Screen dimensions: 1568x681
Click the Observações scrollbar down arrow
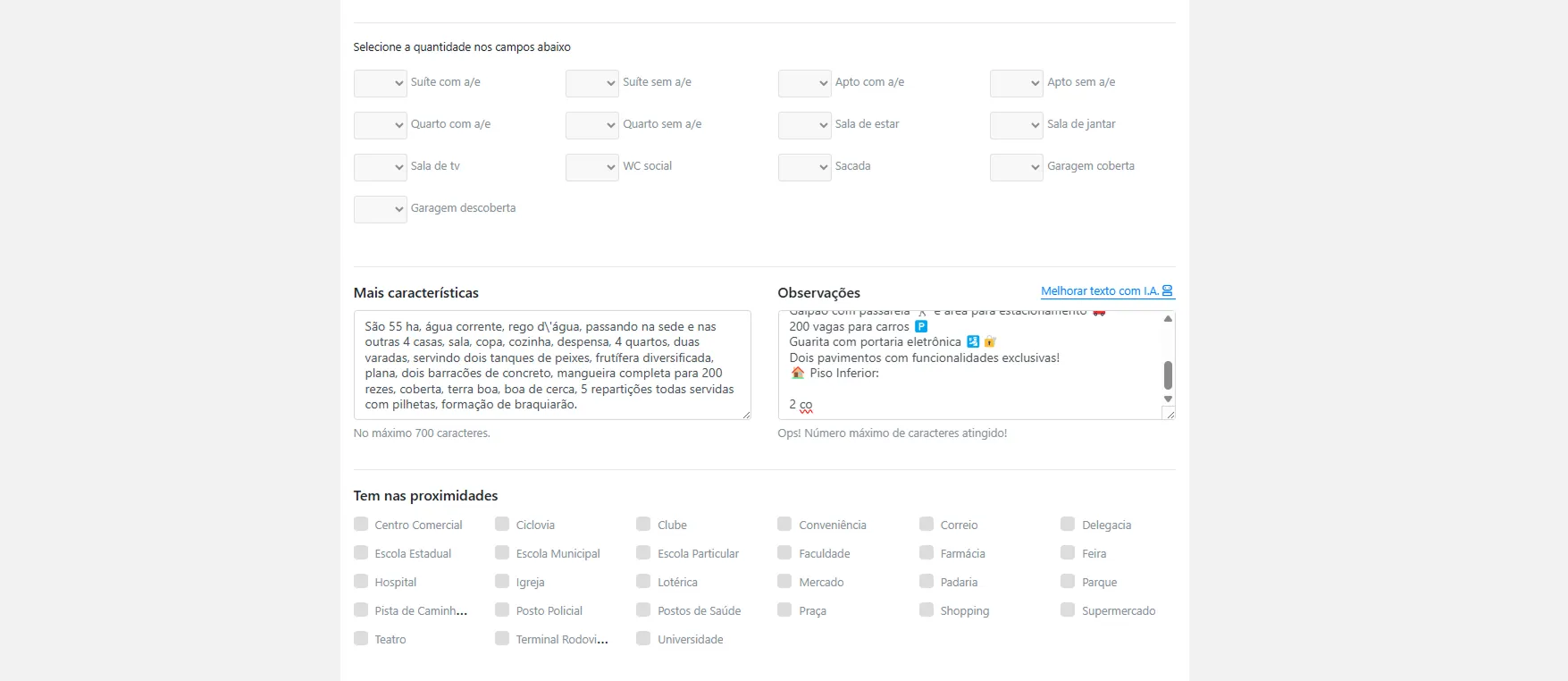(x=1167, y=399)
